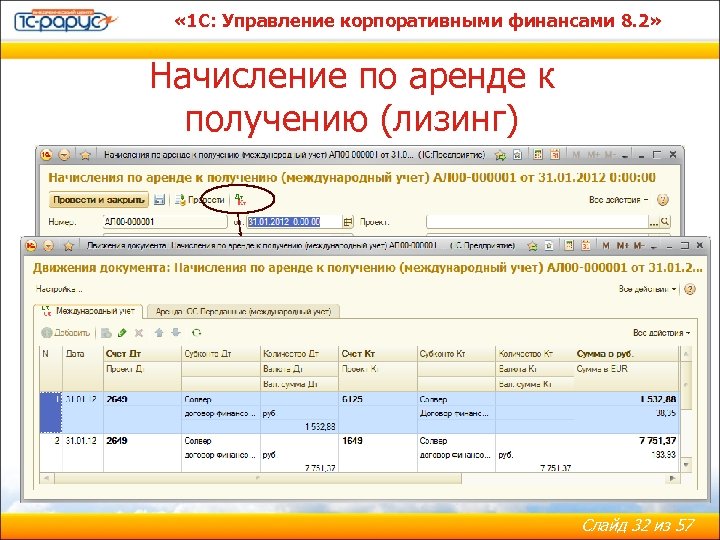Click history icon in Движения документа title bar
This screenshot has width=720, height=540.
point(549,246)
